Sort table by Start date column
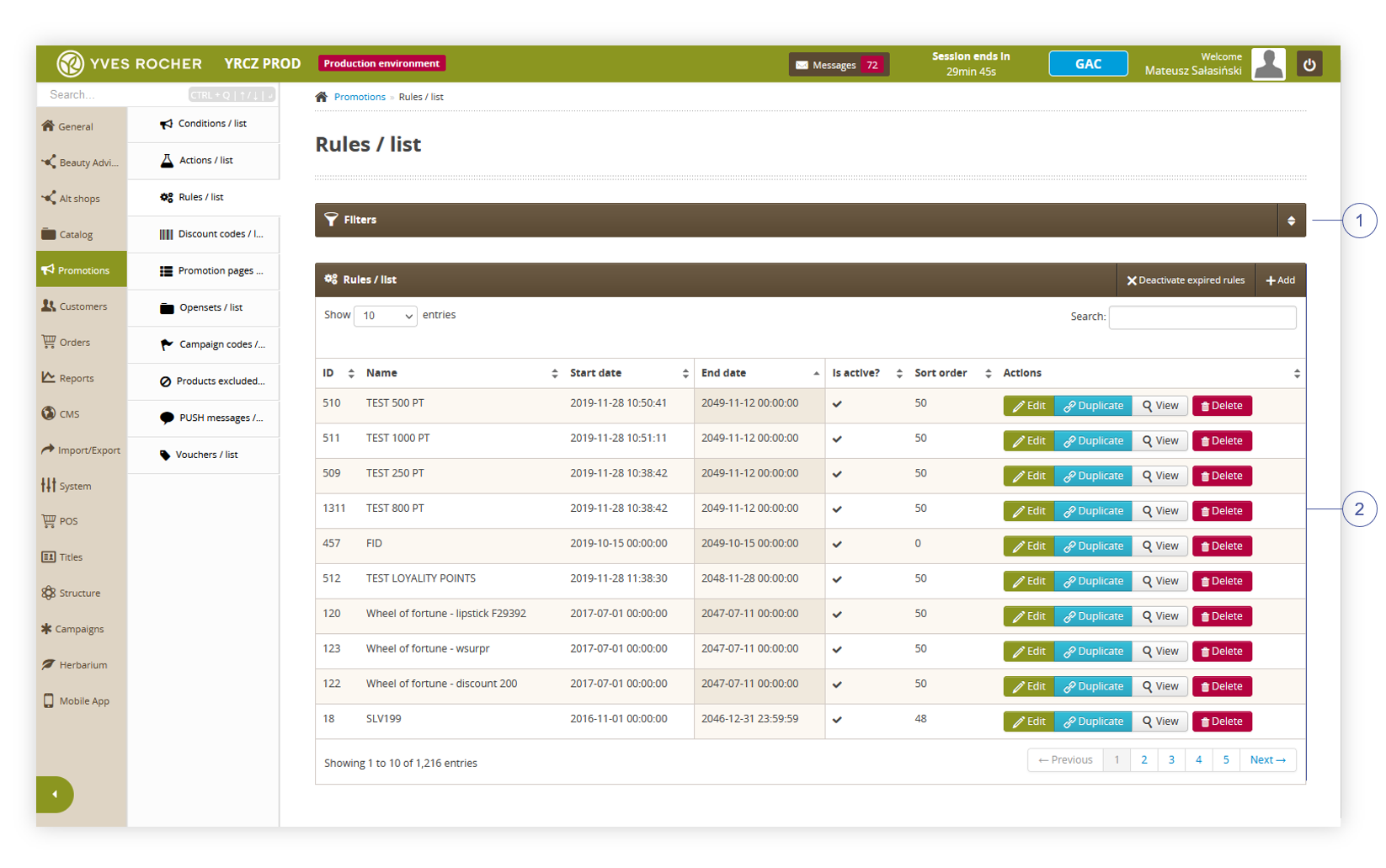The image size is (1386, 868). click(x=629, y=373)
